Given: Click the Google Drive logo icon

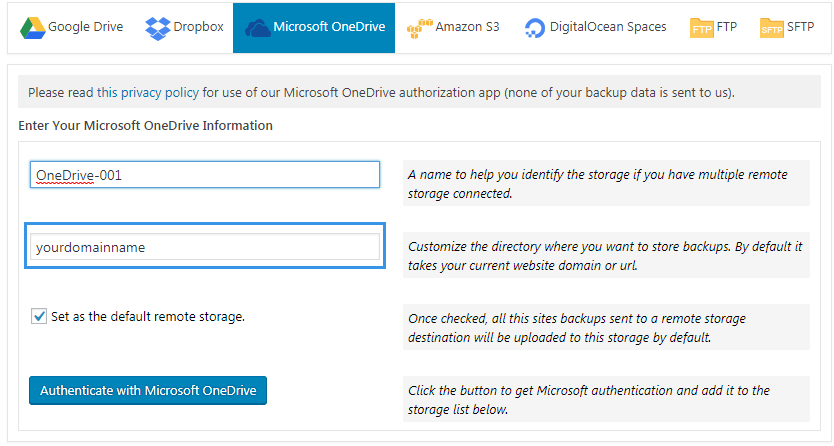Looking at the screenshot, I should point(33,28).
